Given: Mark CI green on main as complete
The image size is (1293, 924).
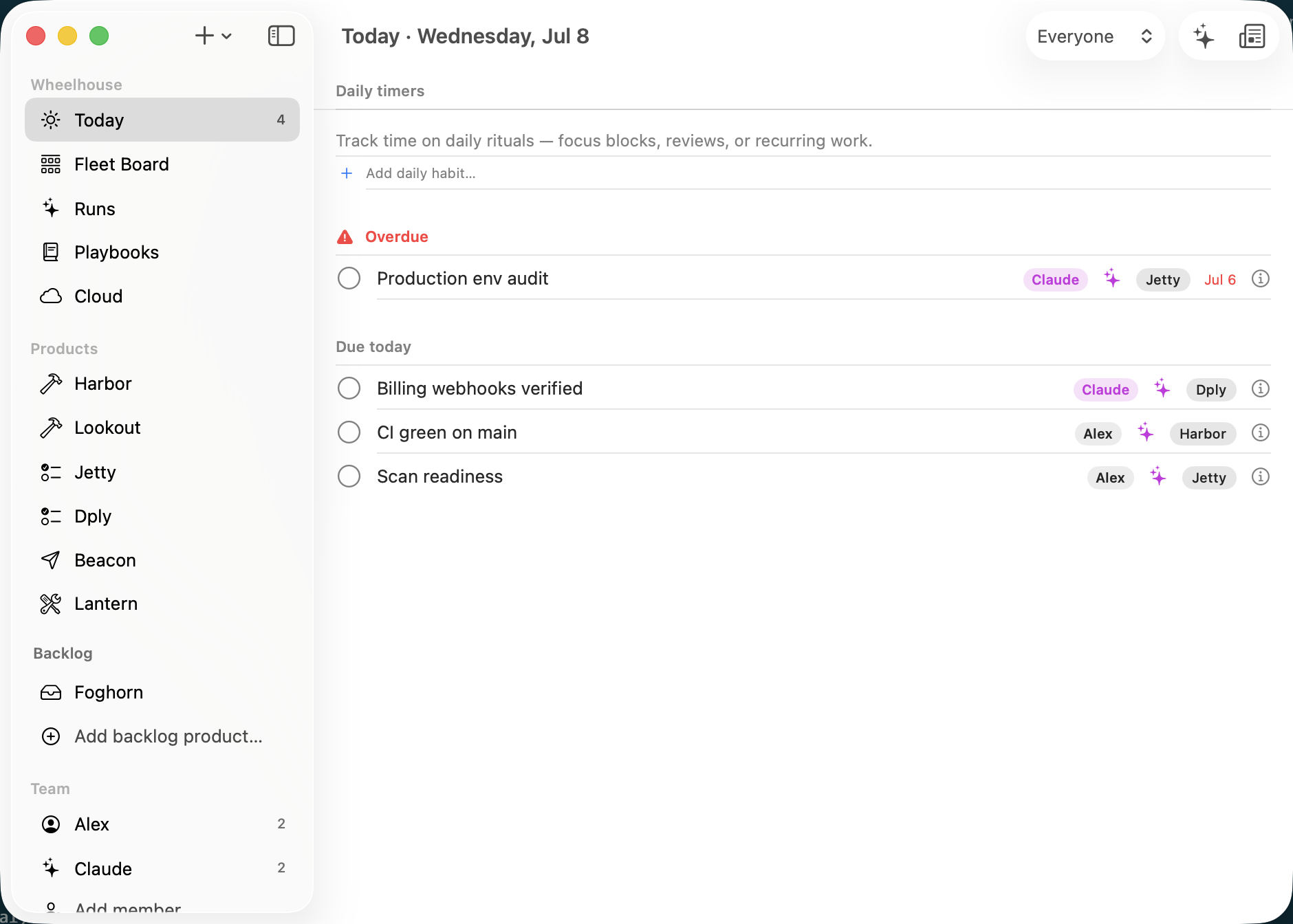Looking at the screenshot, I should point(349,432).
